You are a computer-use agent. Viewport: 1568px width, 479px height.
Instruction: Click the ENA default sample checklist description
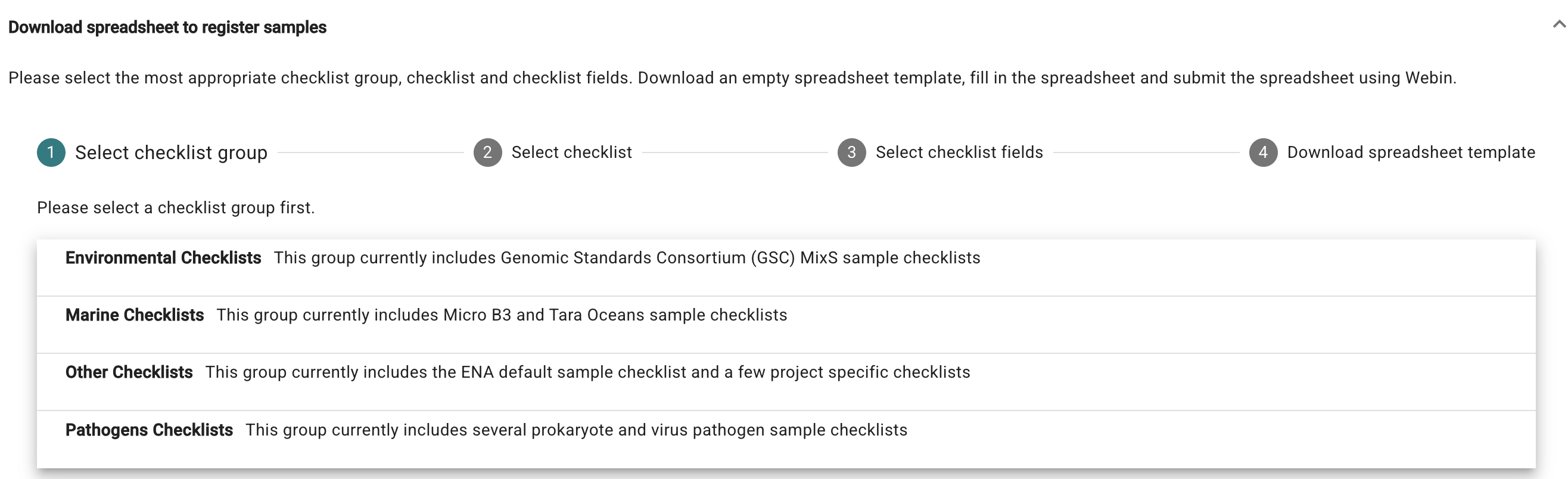point(587,372)
